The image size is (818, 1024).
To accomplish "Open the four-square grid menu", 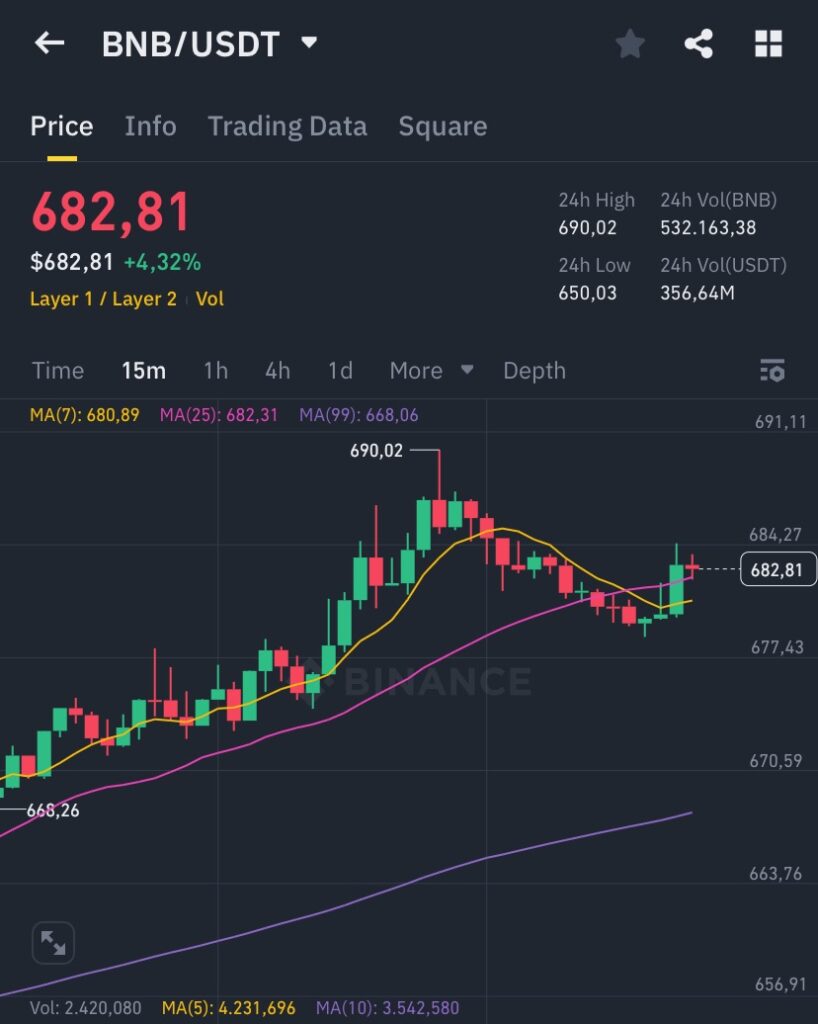I will pos(768,44).
